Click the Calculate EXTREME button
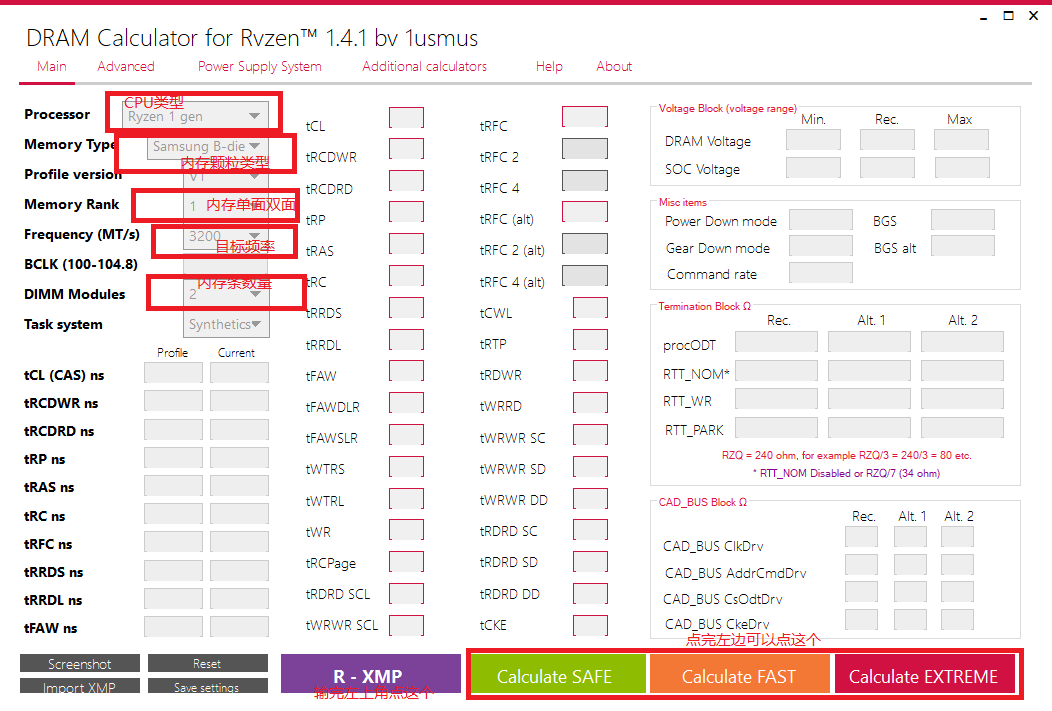 (x=923, y=676)
